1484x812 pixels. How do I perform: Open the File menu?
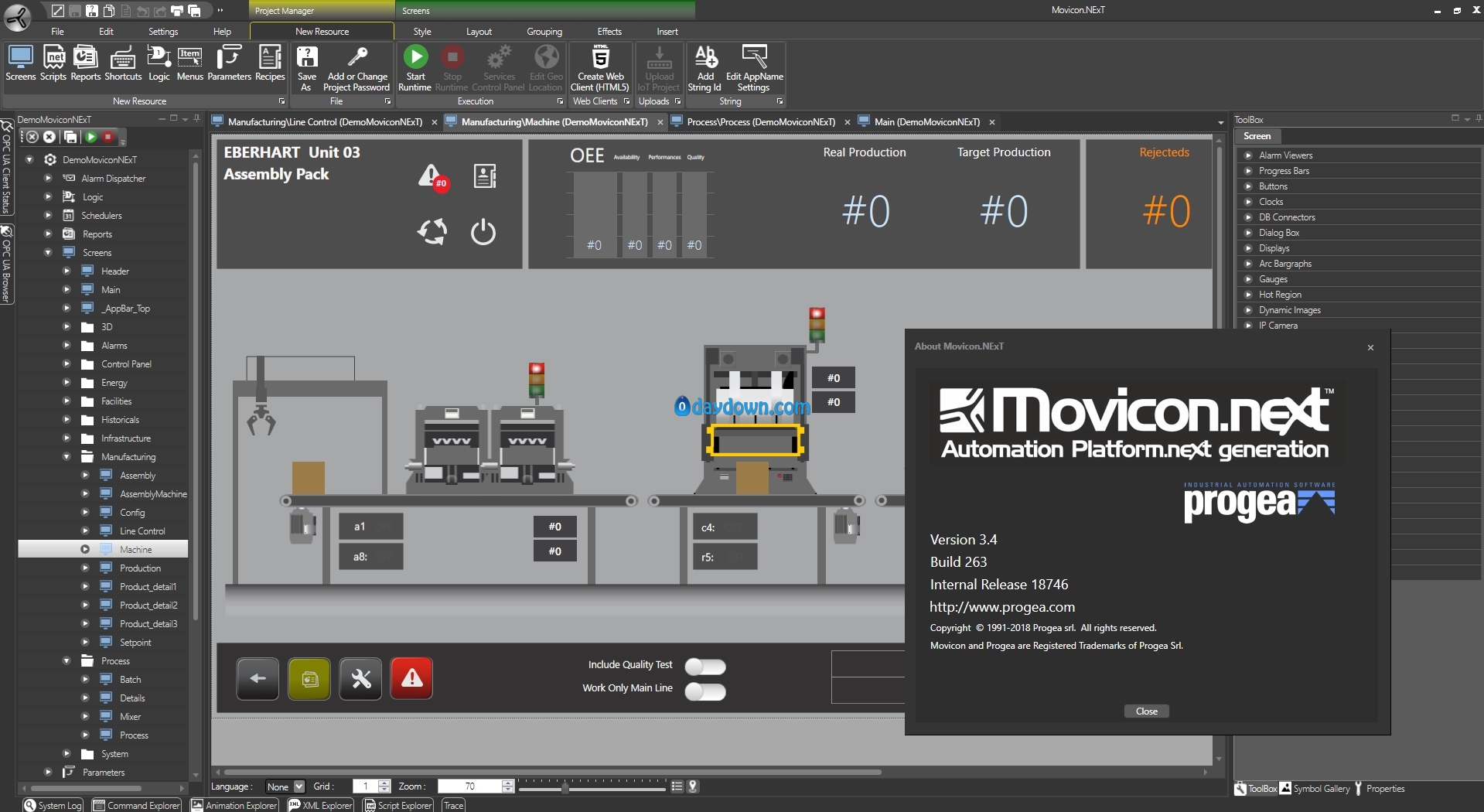(57, 32)
